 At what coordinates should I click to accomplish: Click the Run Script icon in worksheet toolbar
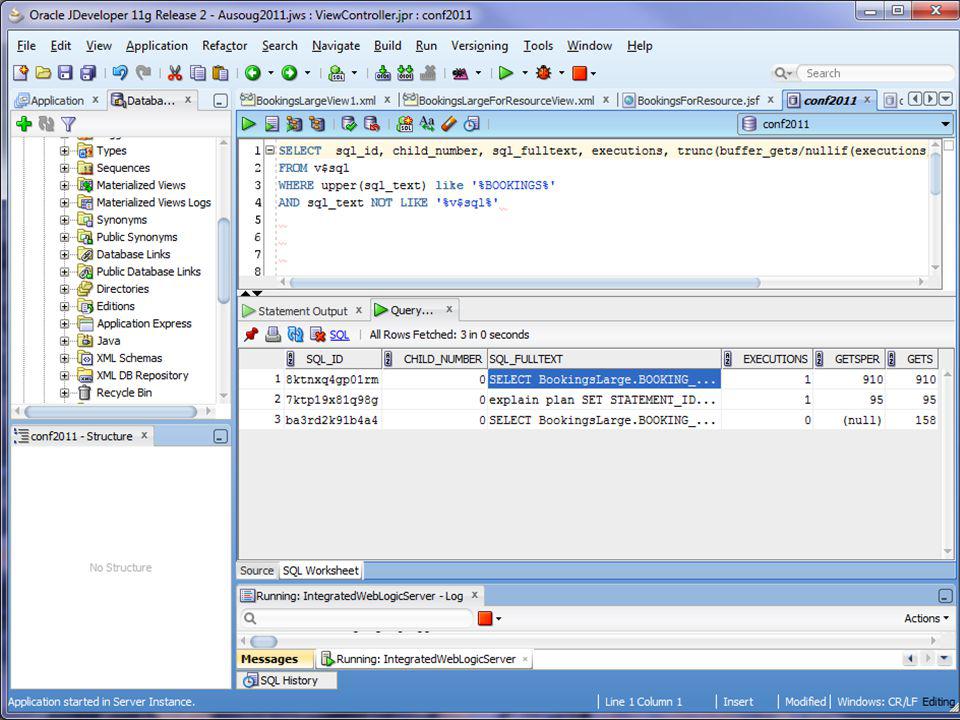pyautogui.click(x=272, y=124)
